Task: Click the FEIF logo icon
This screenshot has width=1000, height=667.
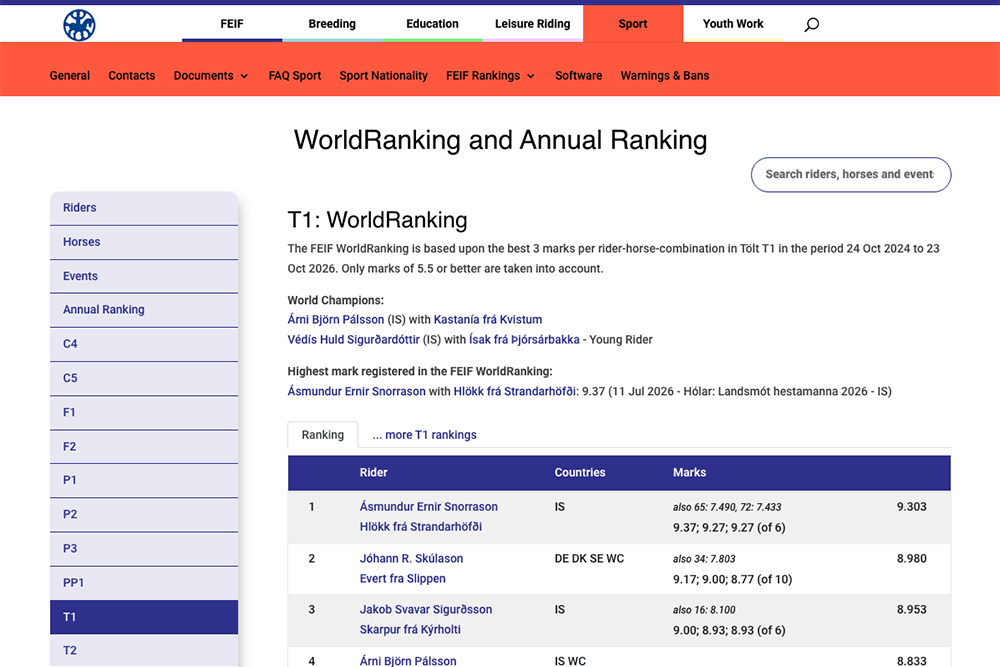Action: pos(79,25)
